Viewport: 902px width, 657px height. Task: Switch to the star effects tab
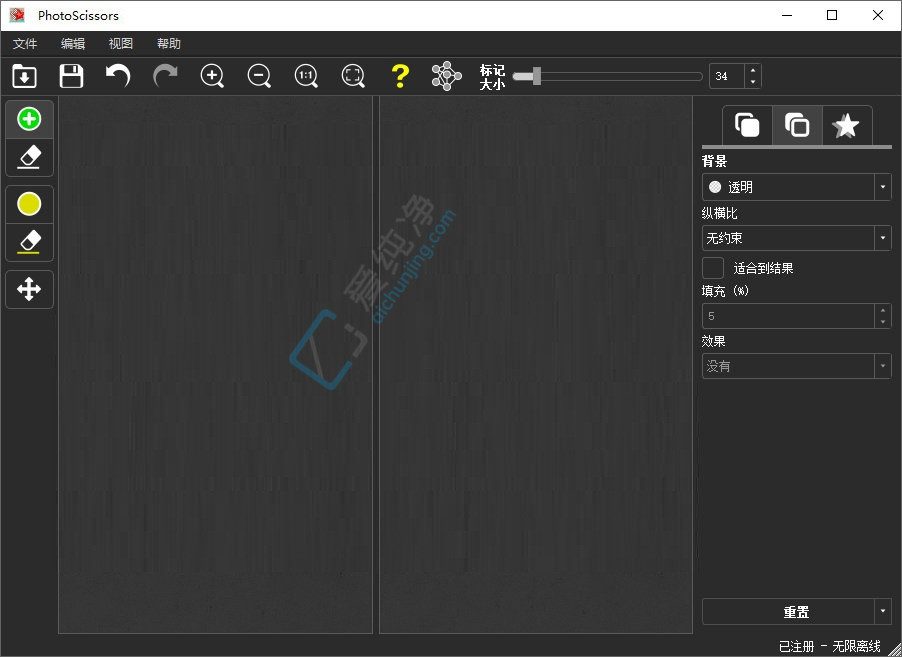(x=846, y=125)
